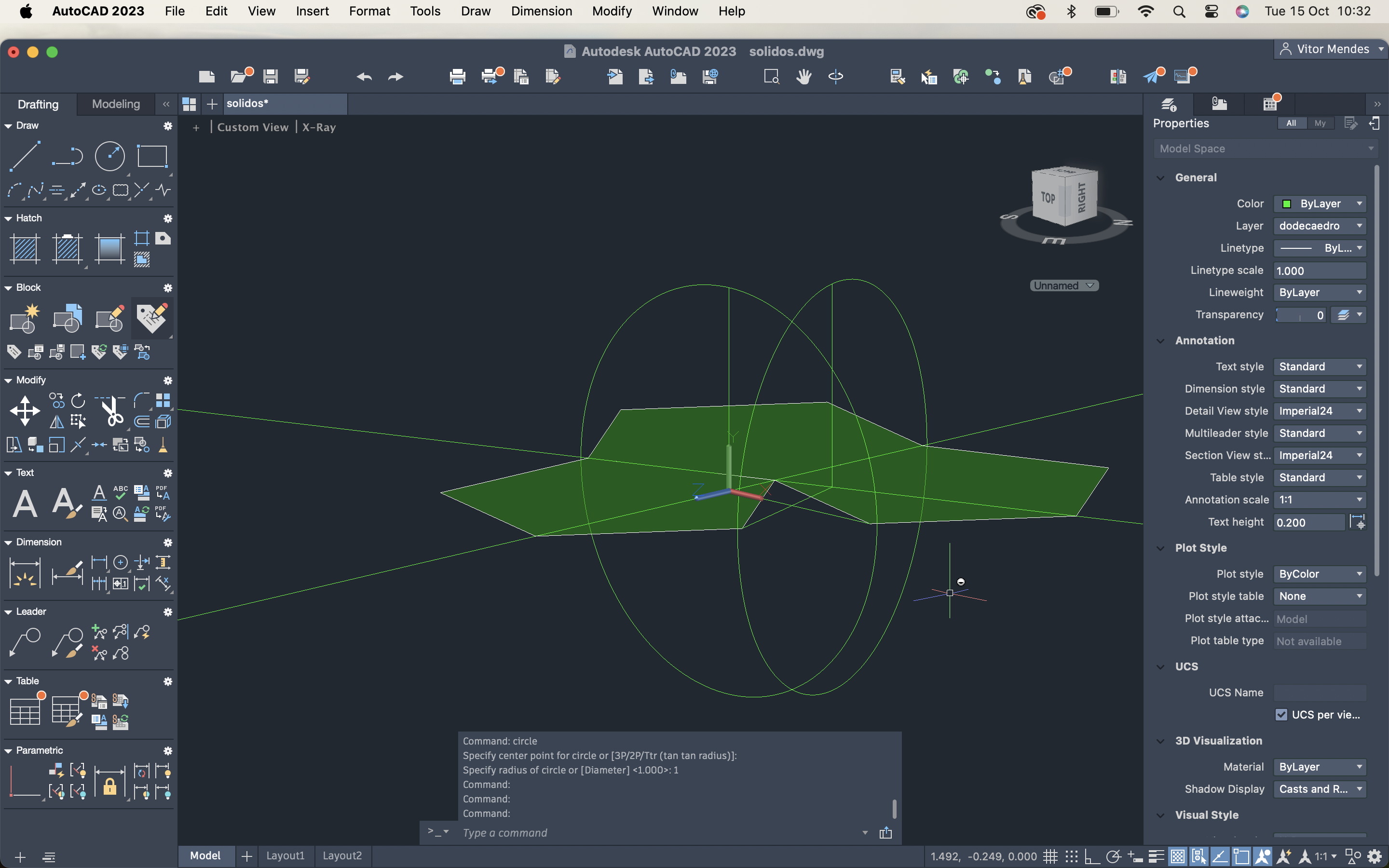Click the Text height value field
Viewport: 1389px width, 868px height.
(x=1308, y=522)
